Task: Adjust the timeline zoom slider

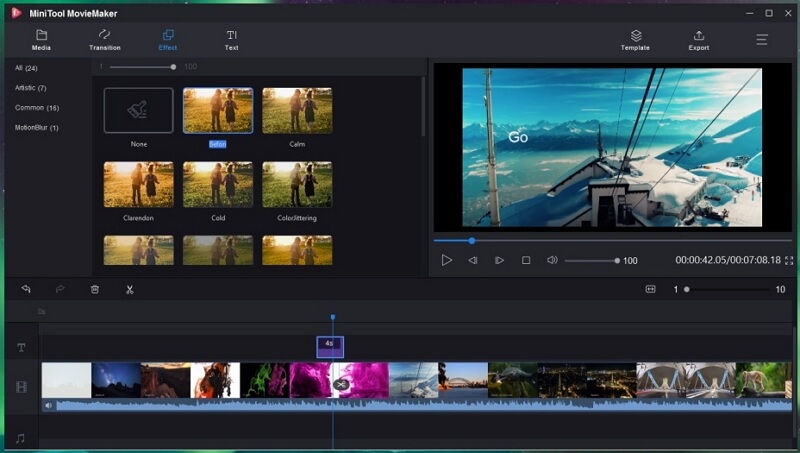Action: [728, 289]
